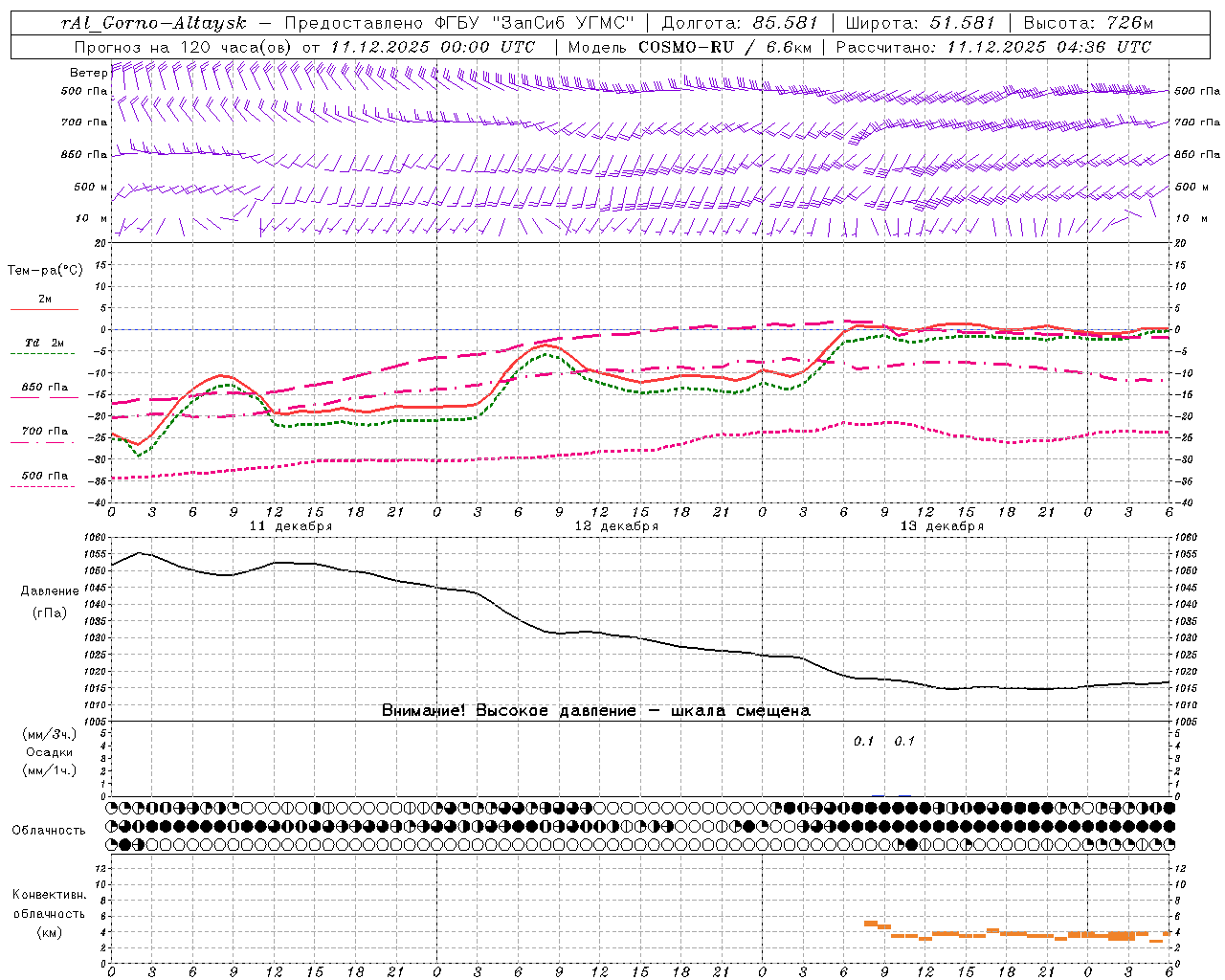Click the "Облачность" cloud cover label
Screen dimensions: 1225x980
(49, 830)
